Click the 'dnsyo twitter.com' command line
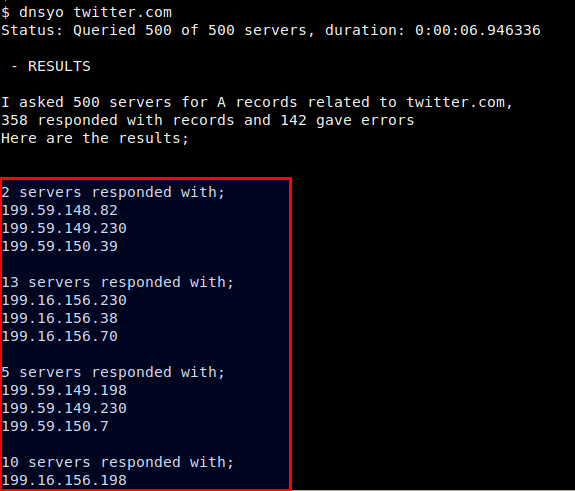 point(86,12)
